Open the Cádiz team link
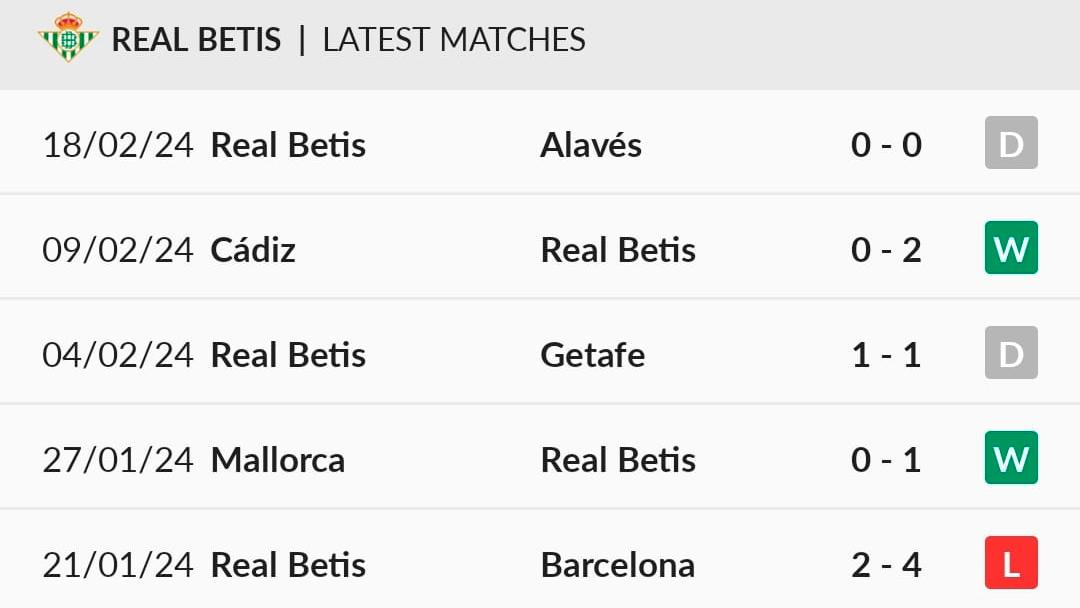The image size is (1080, 608). [x=253, y=249]
